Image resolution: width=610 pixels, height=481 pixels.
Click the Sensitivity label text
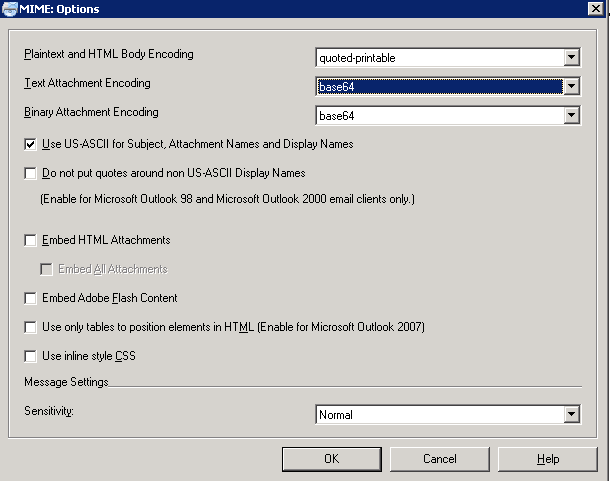(49, 411)
